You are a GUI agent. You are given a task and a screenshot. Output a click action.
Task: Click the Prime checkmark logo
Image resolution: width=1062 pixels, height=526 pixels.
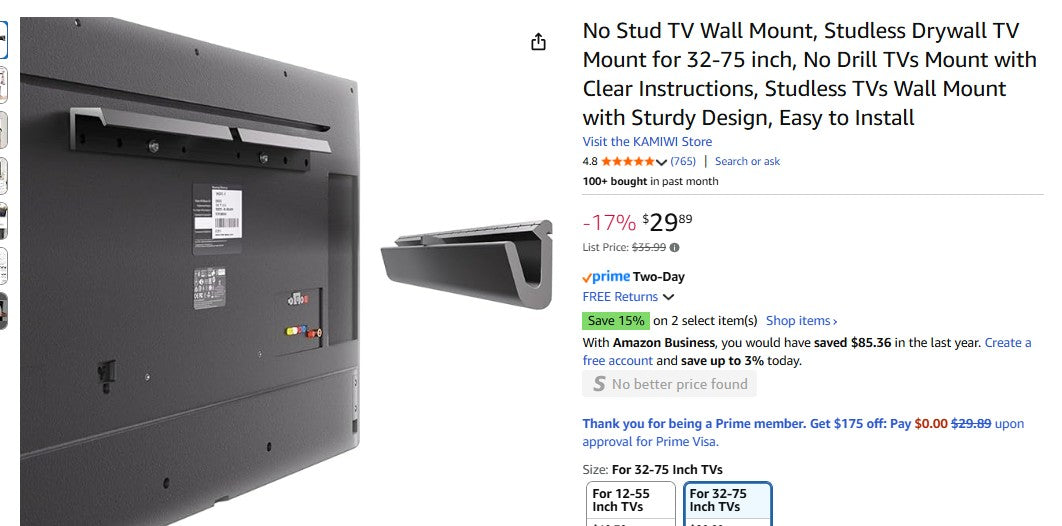(606, 277)
